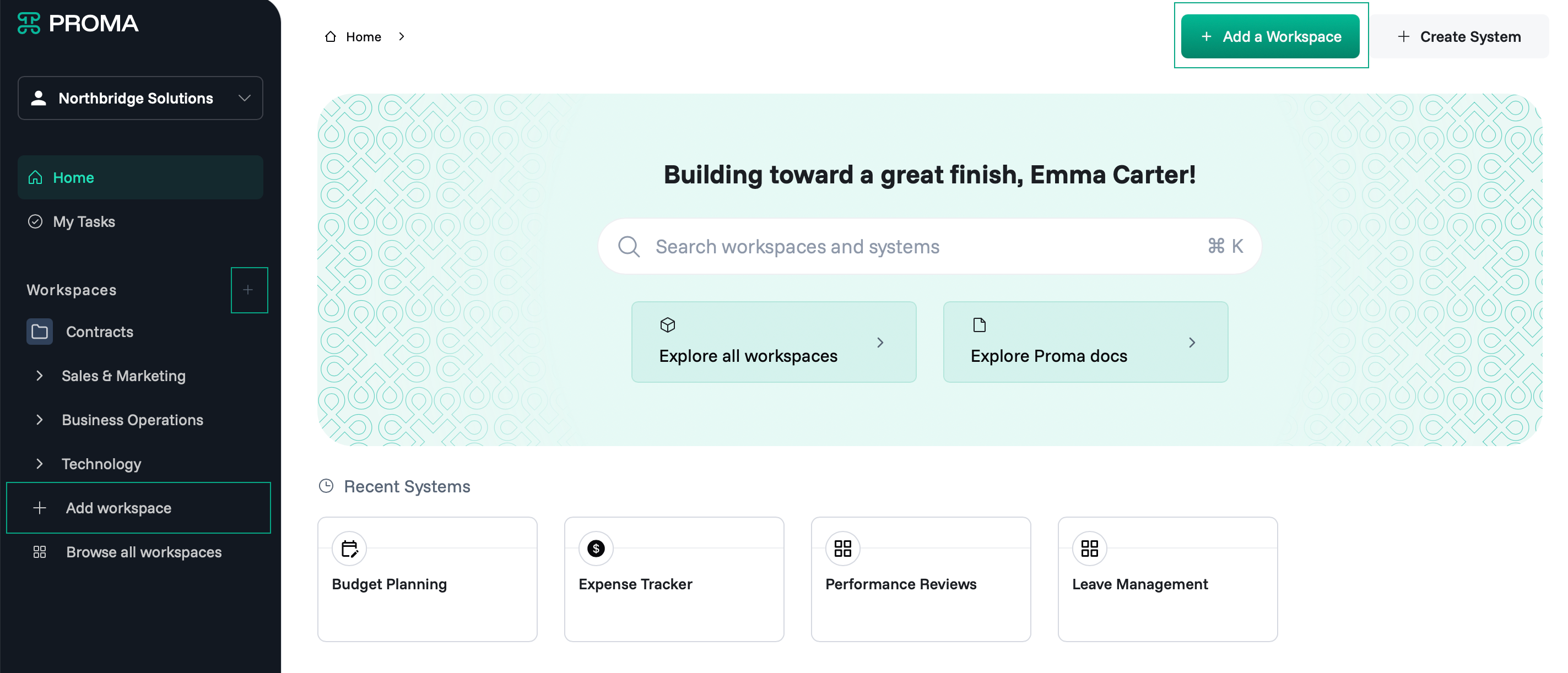Open the Northbridge Solutions account dropdown
This screenshot has width=1568, height=673.
pos(140,98)
